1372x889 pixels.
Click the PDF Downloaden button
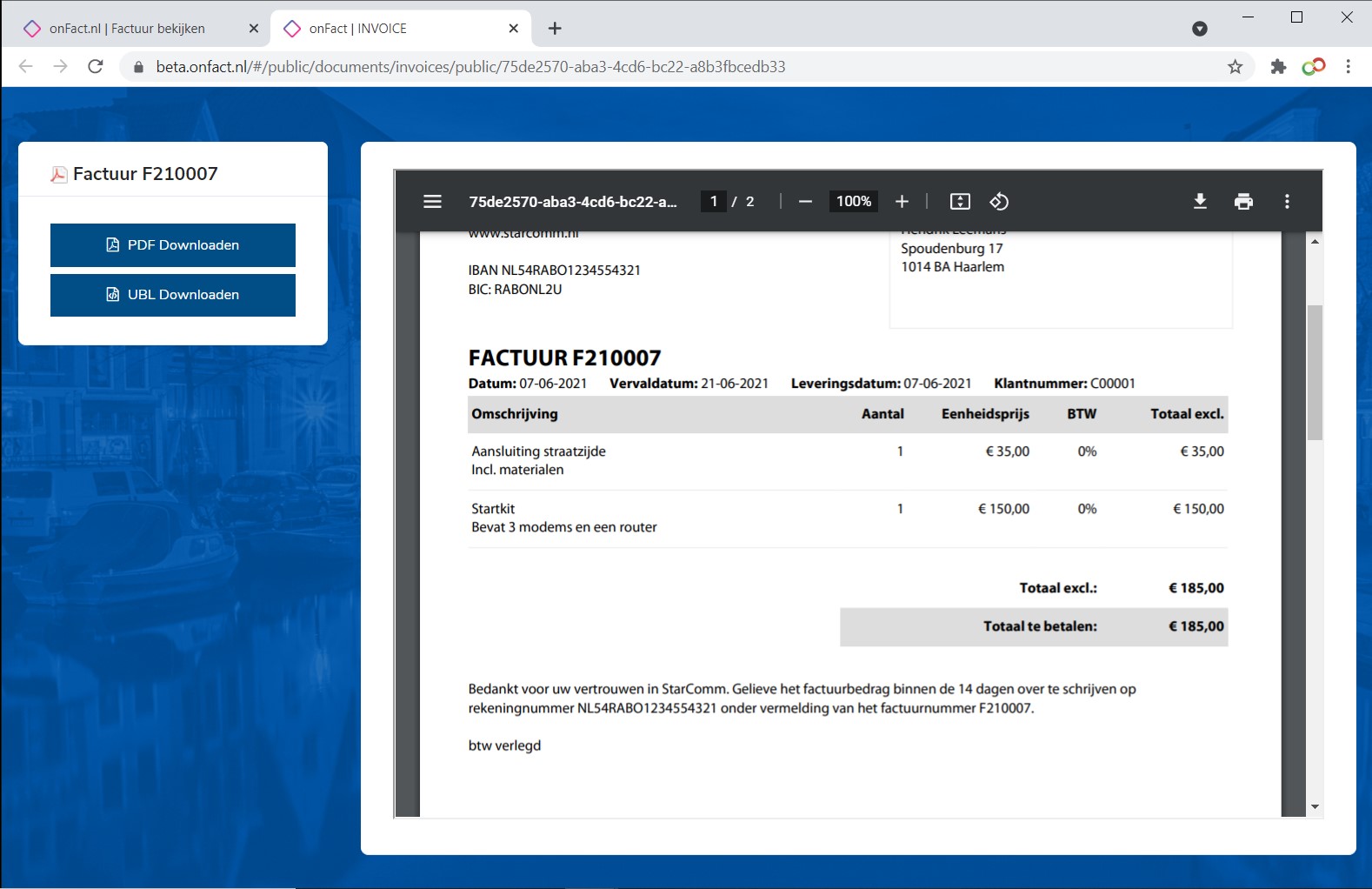click(173, 245)
